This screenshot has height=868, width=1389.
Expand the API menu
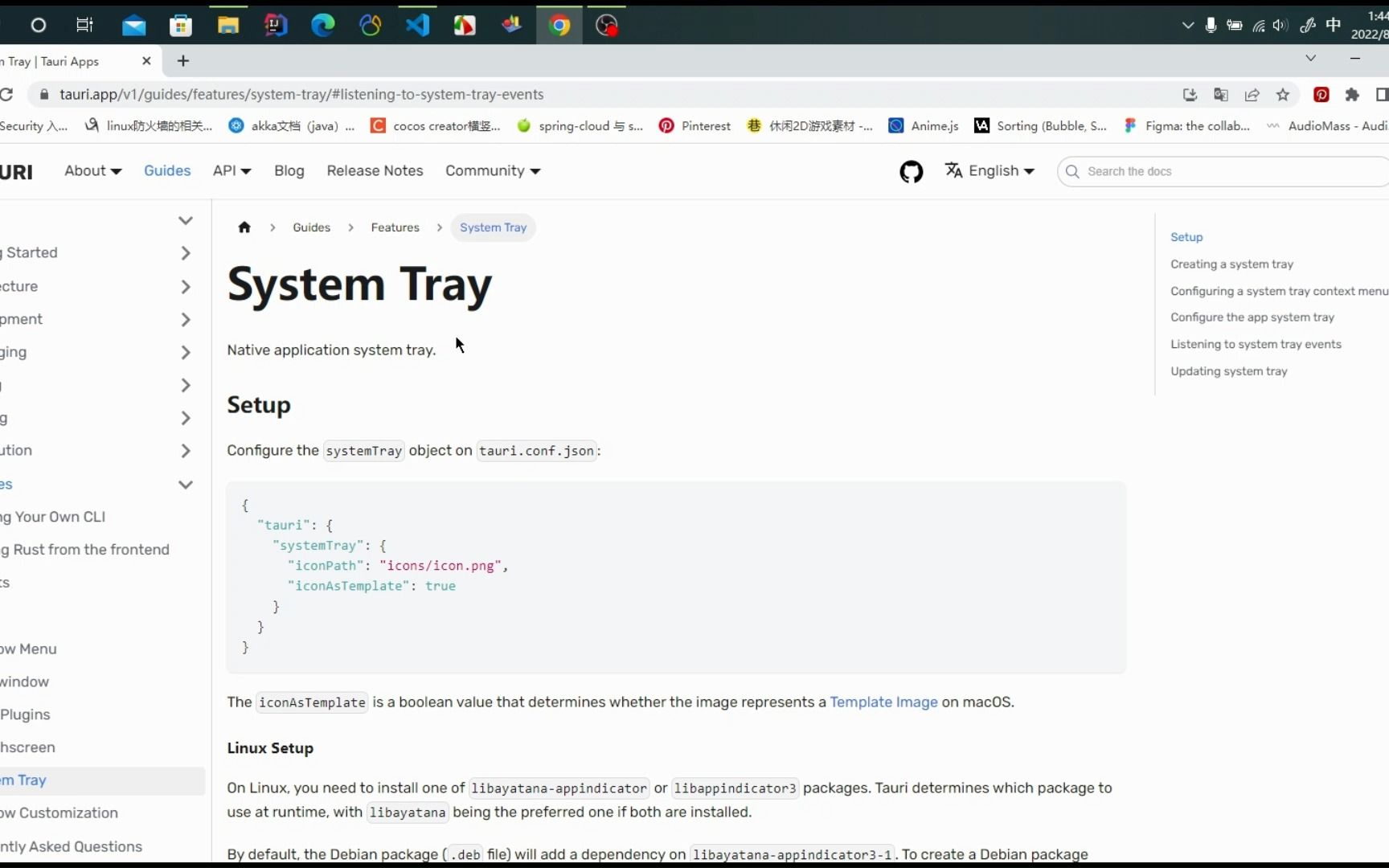coord(231,170)
